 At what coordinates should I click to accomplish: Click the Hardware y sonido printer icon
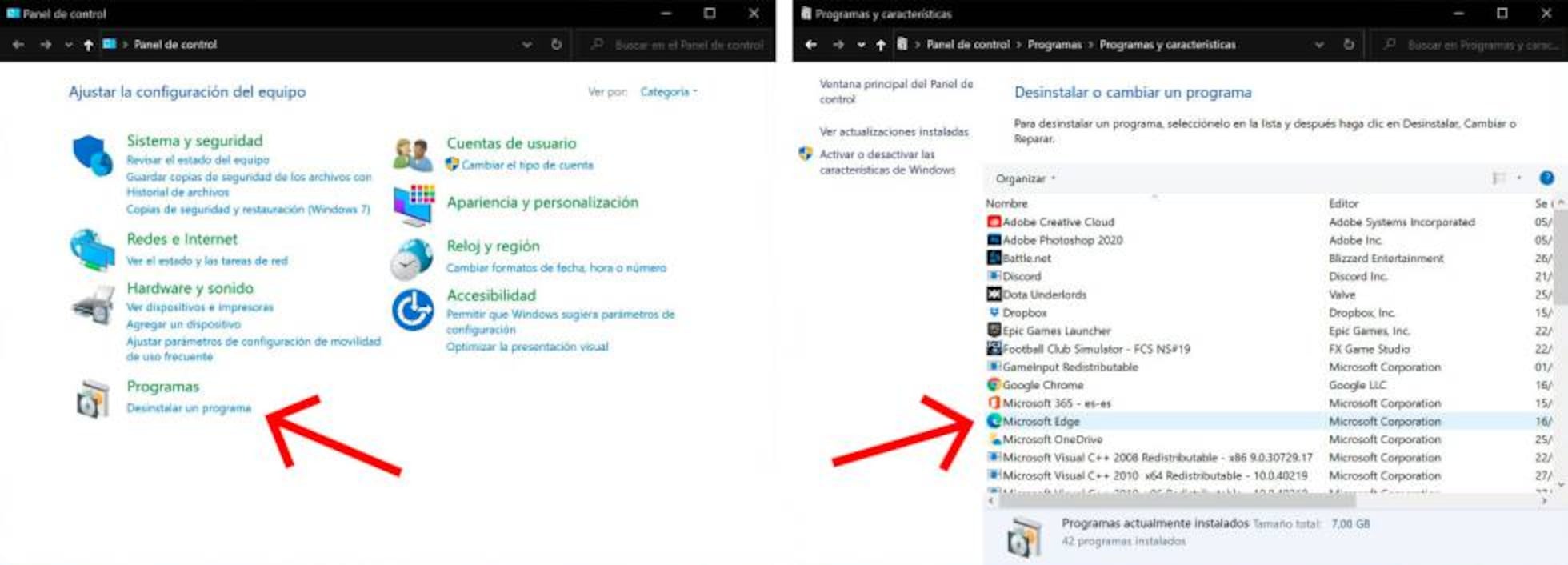click(93, 305)
